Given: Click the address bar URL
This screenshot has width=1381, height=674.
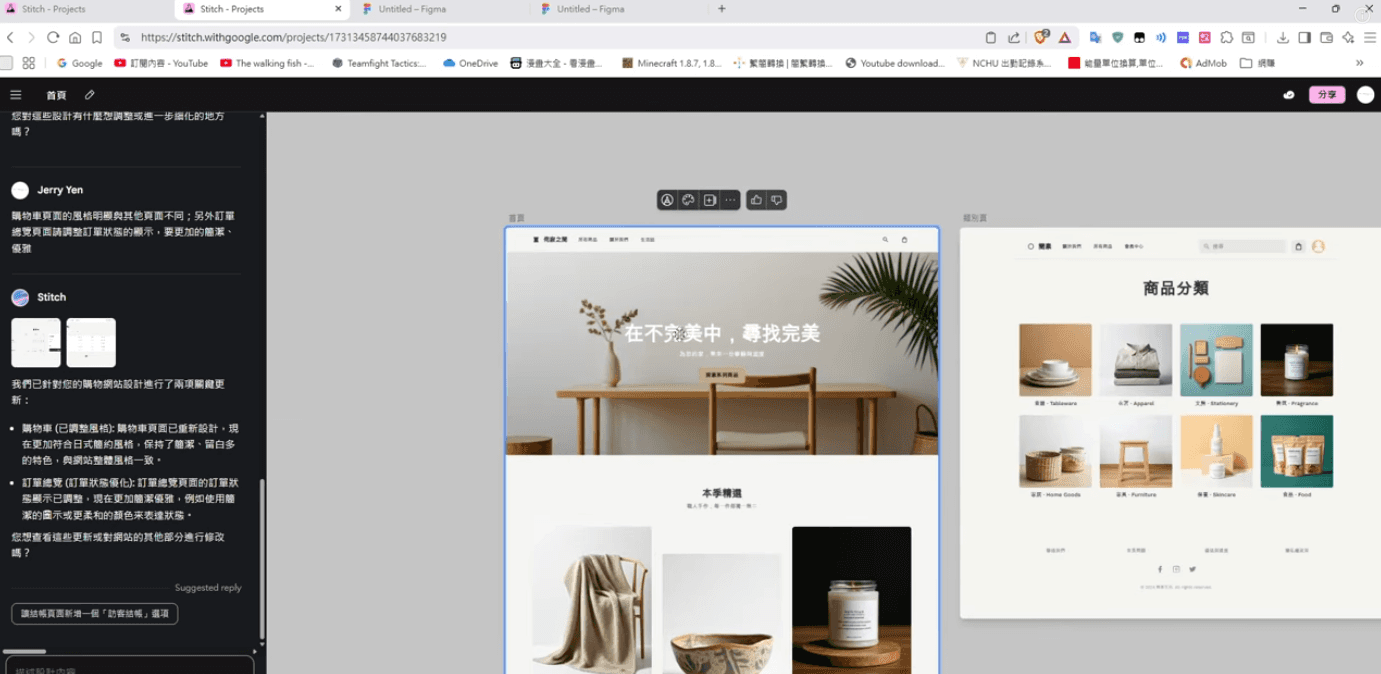Looking at the screenshot, I should (x=293, y=38).
